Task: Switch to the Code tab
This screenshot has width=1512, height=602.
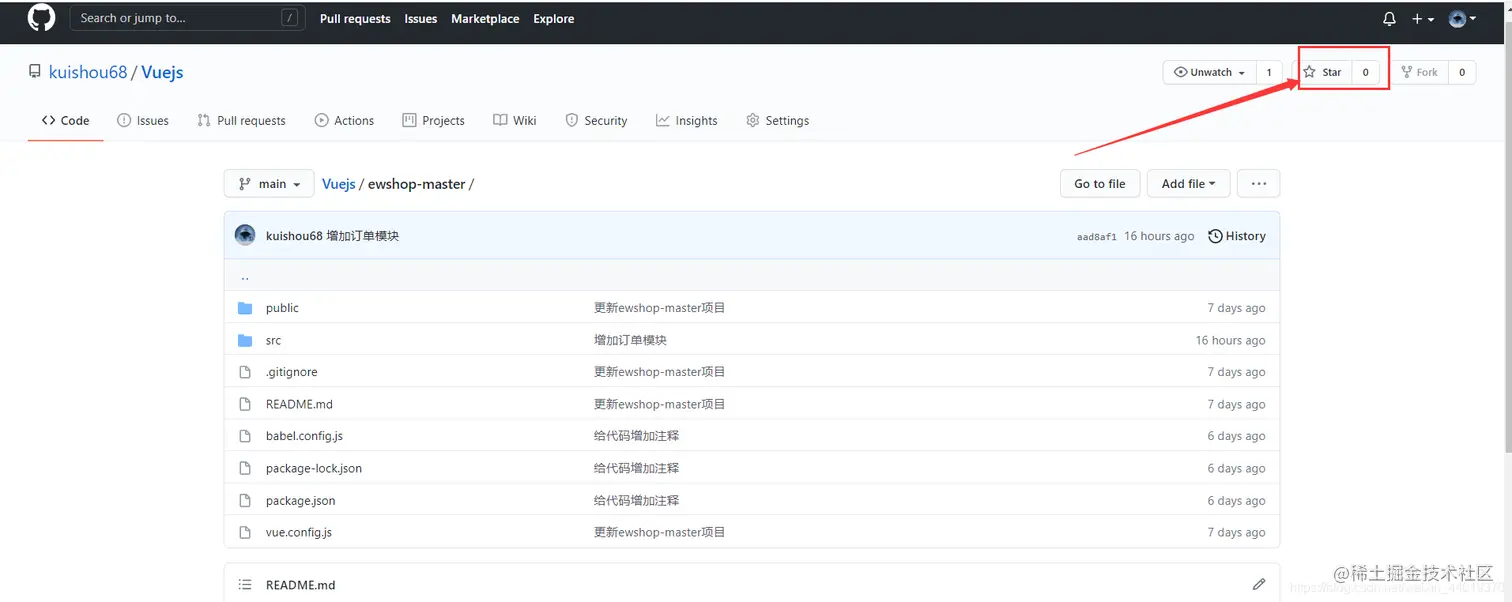Action: coord(65,120)
